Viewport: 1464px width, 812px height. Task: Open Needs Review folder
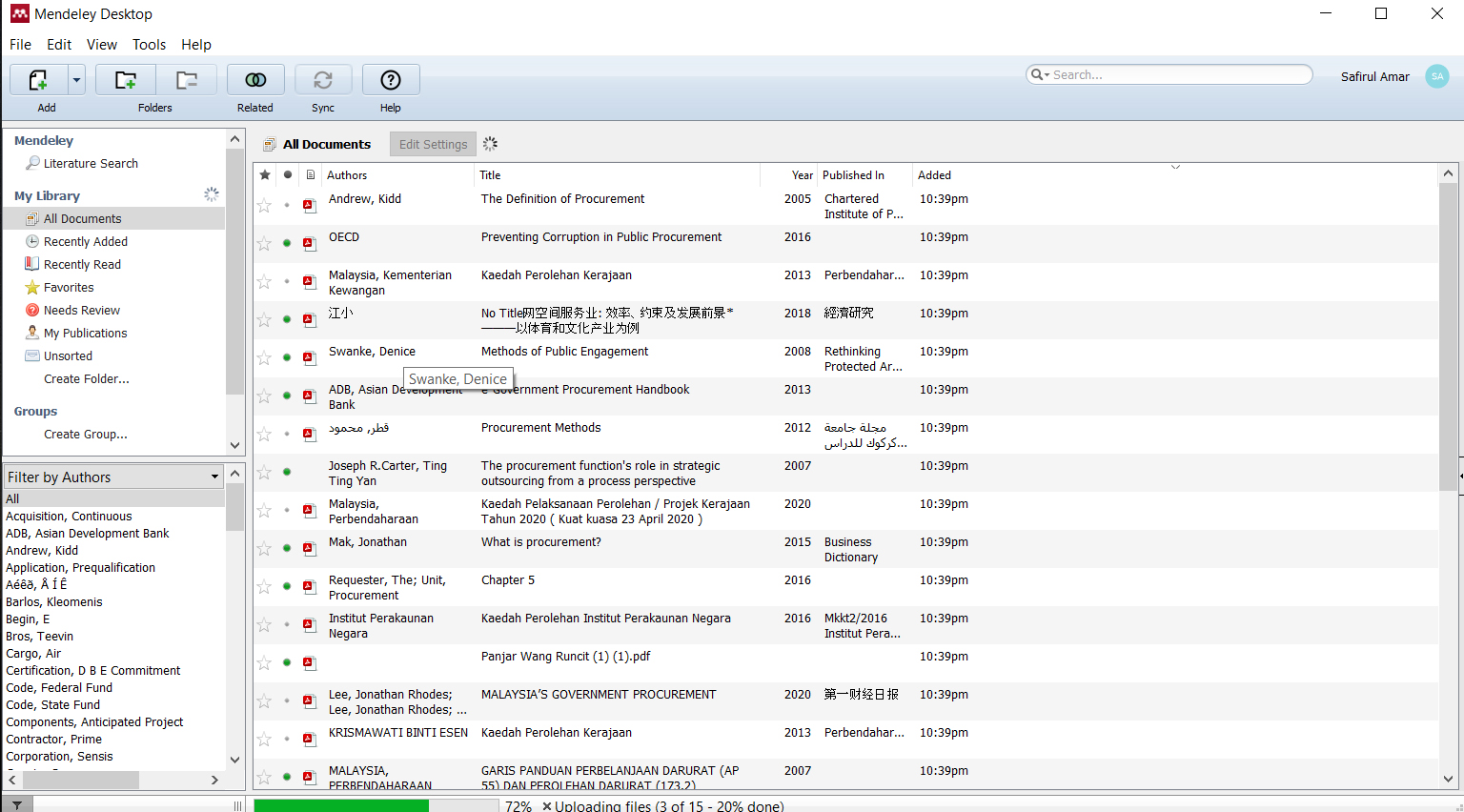[82, 311]
